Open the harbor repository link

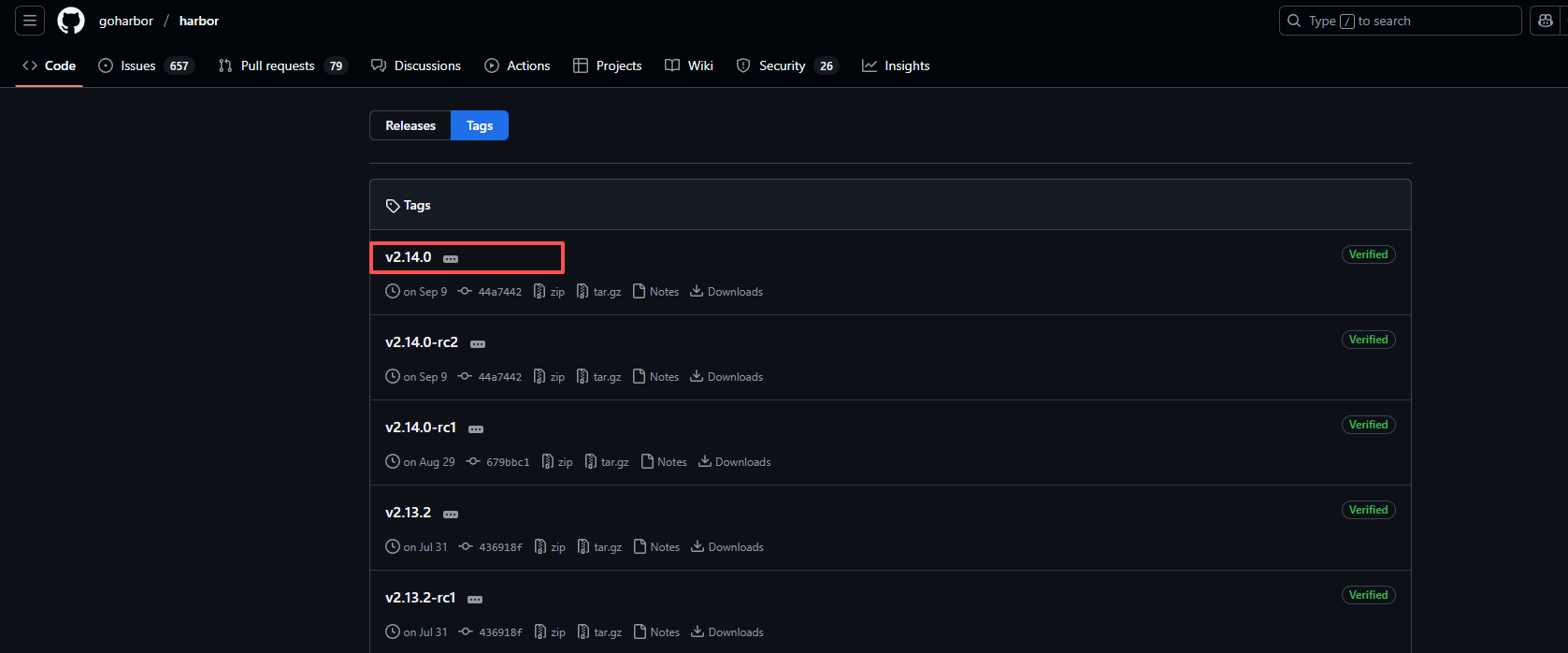pyautogui.click(x=199, y=21)
